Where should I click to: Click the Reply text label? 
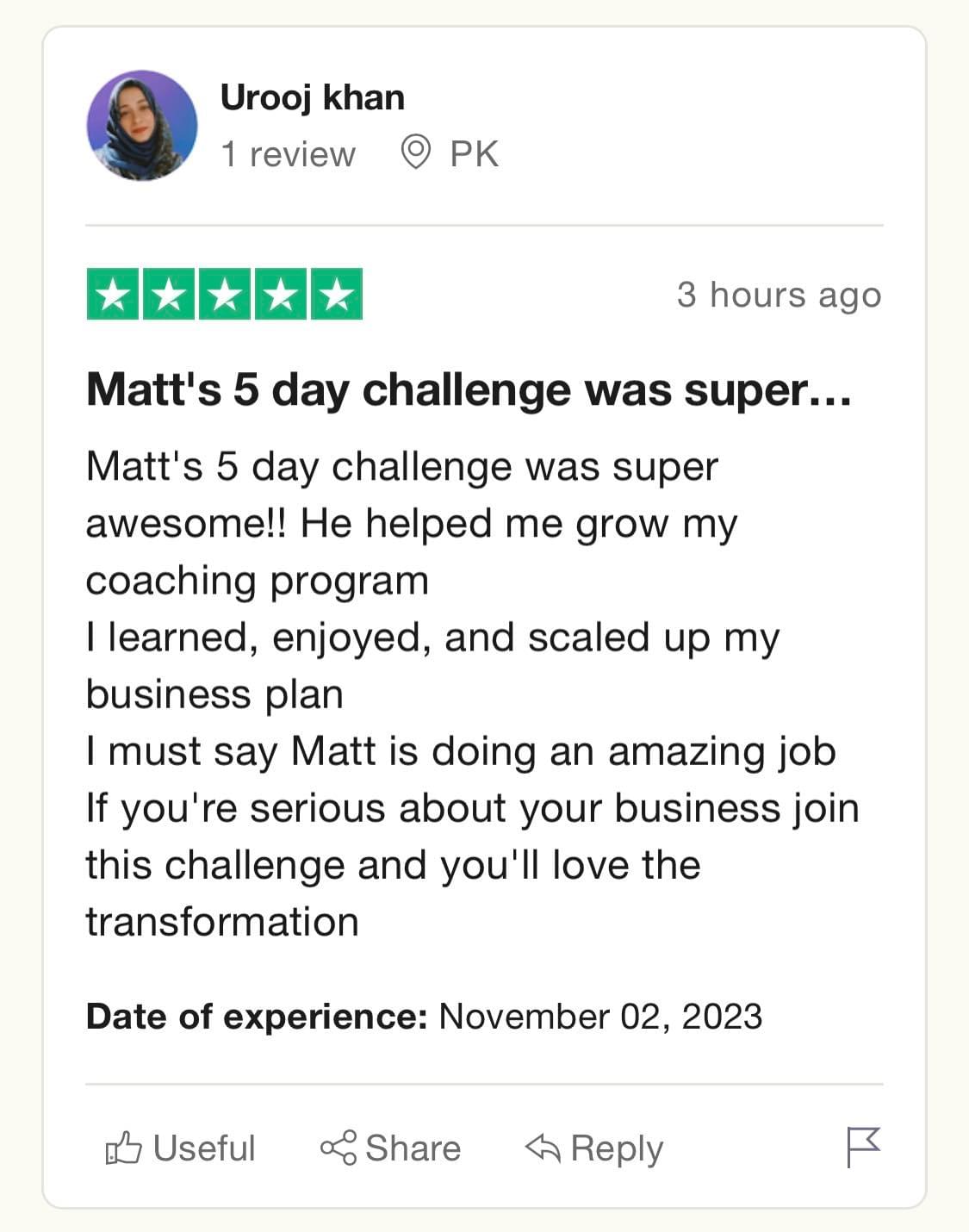[x=617, y=1150]
